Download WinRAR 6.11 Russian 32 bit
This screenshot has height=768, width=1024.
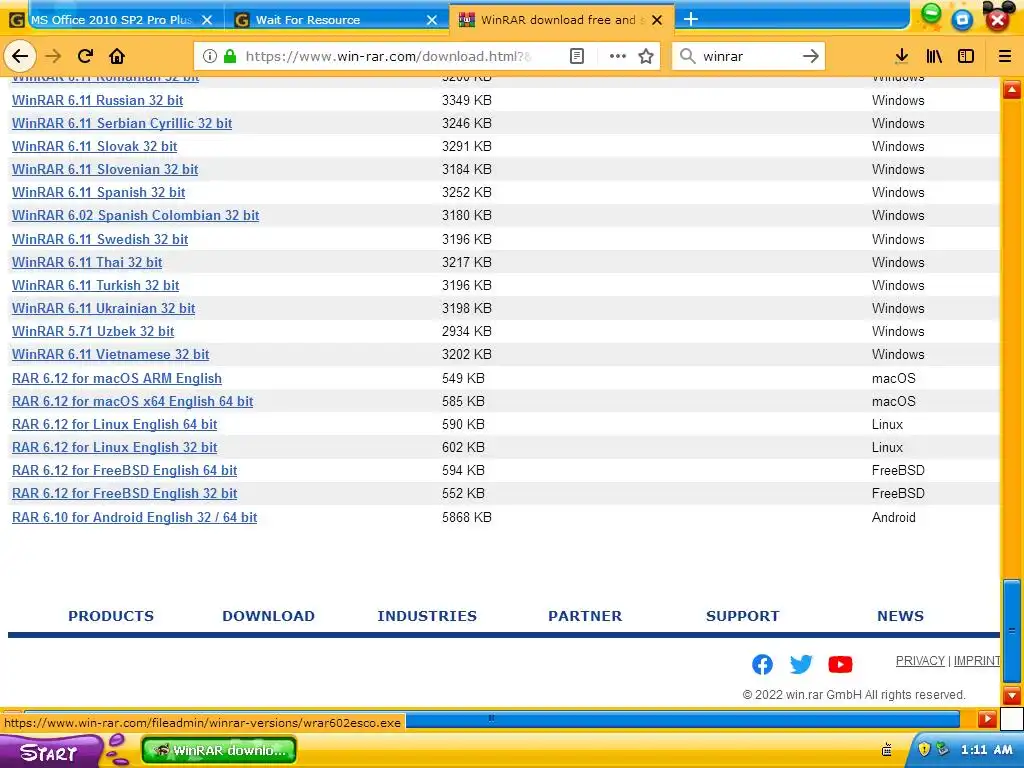pos(97,100)
